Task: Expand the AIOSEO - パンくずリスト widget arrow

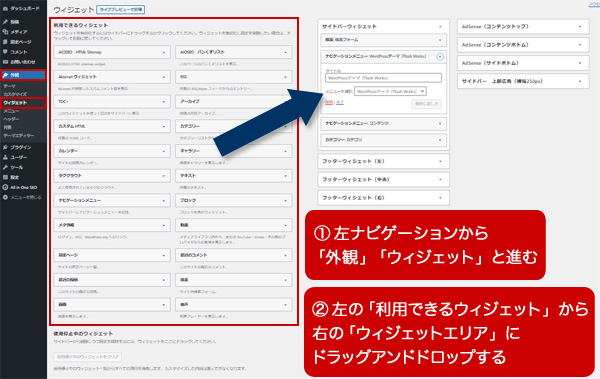Action: [285, 52]
